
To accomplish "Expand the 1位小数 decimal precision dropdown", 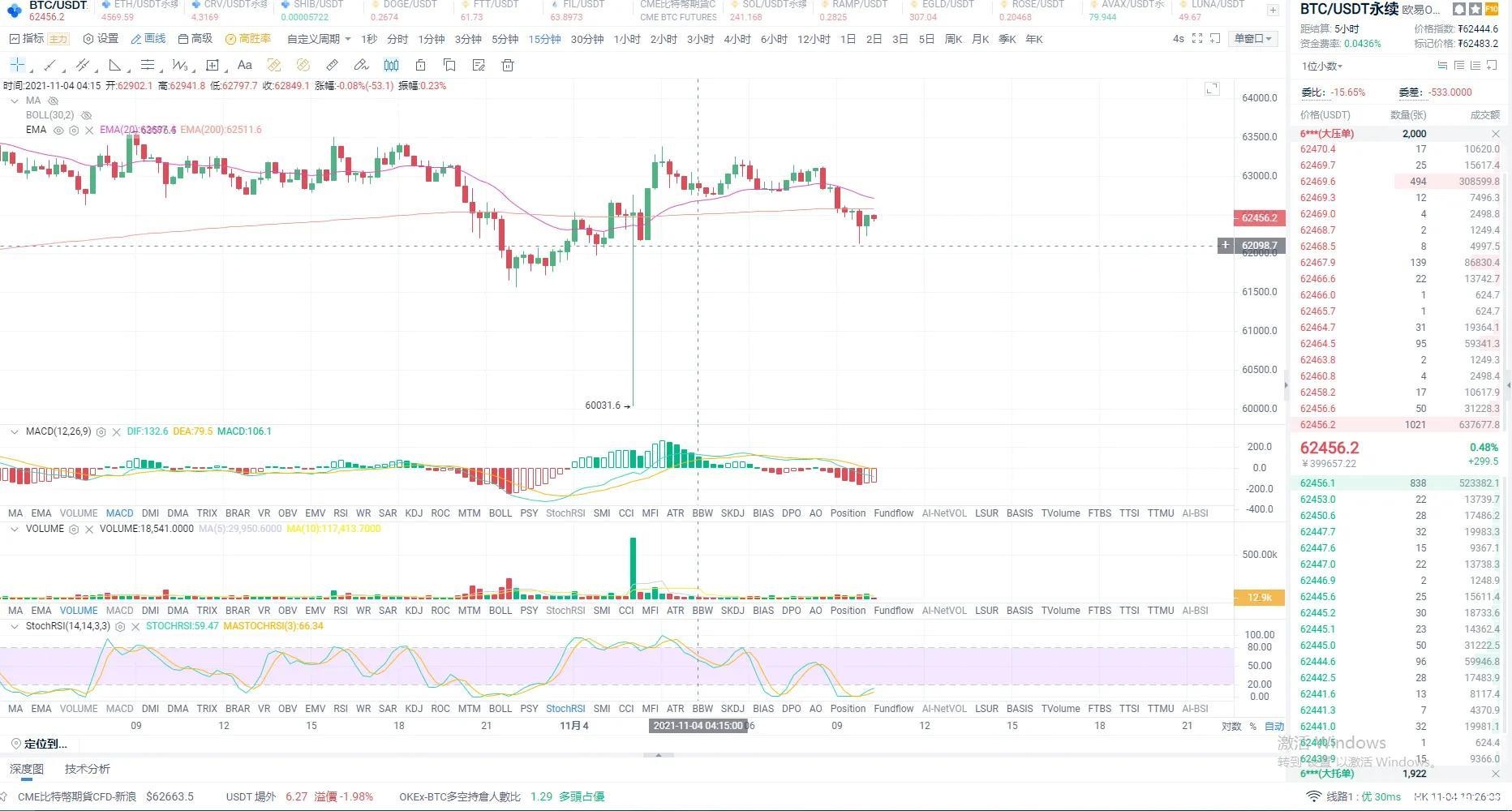I will 1322,67.
